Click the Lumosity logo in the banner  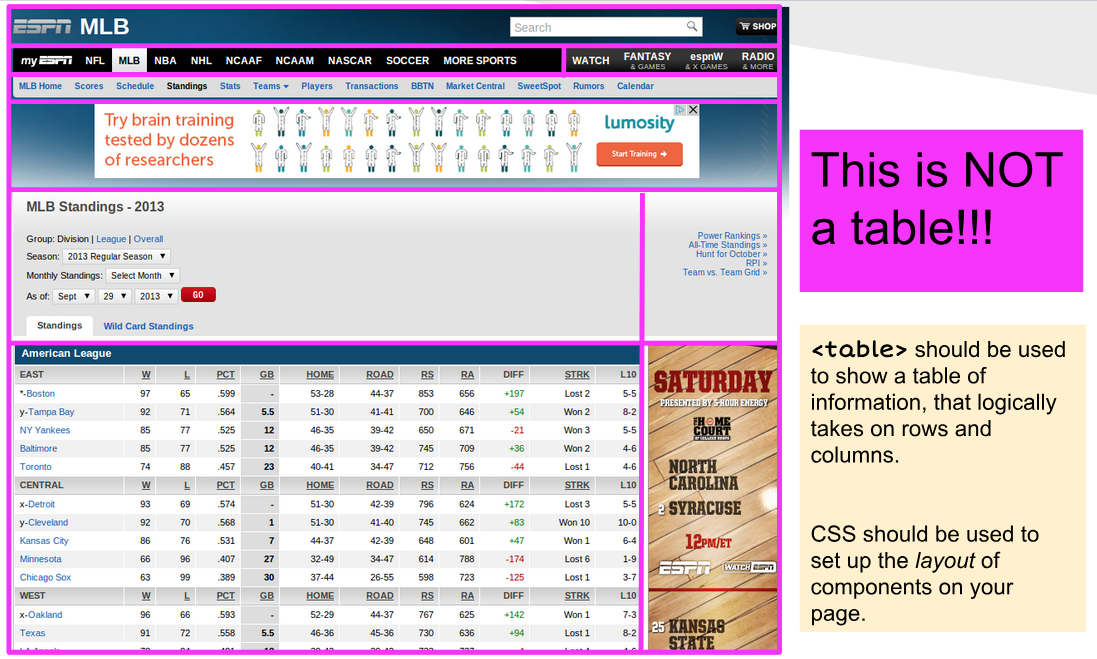(639, 123)
